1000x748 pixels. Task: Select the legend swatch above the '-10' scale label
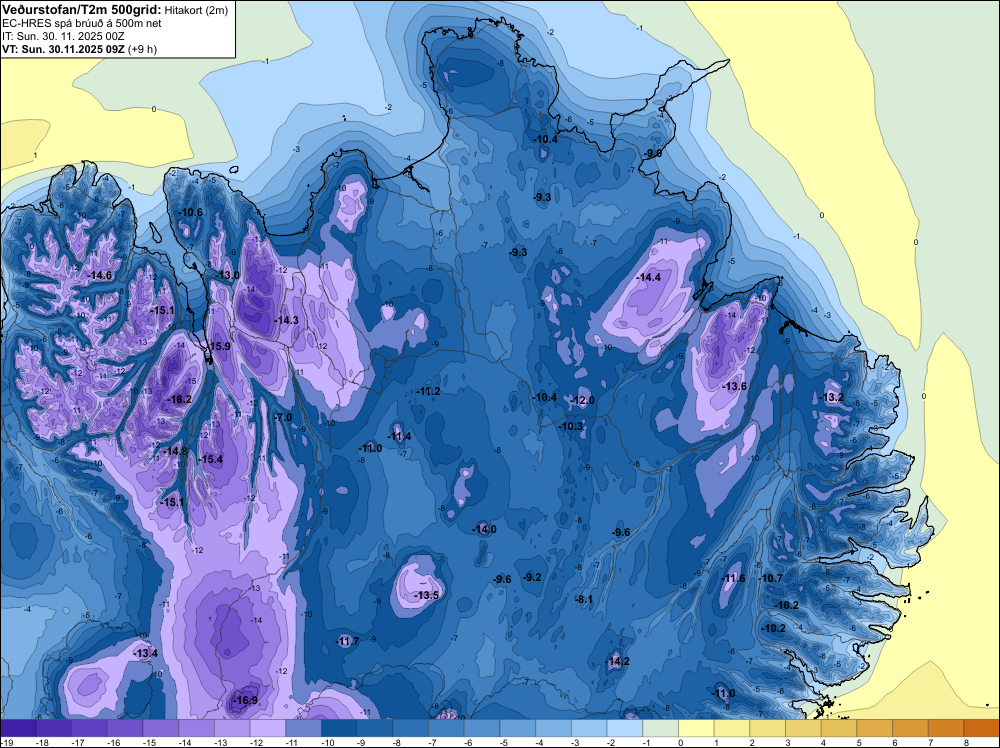339,728
